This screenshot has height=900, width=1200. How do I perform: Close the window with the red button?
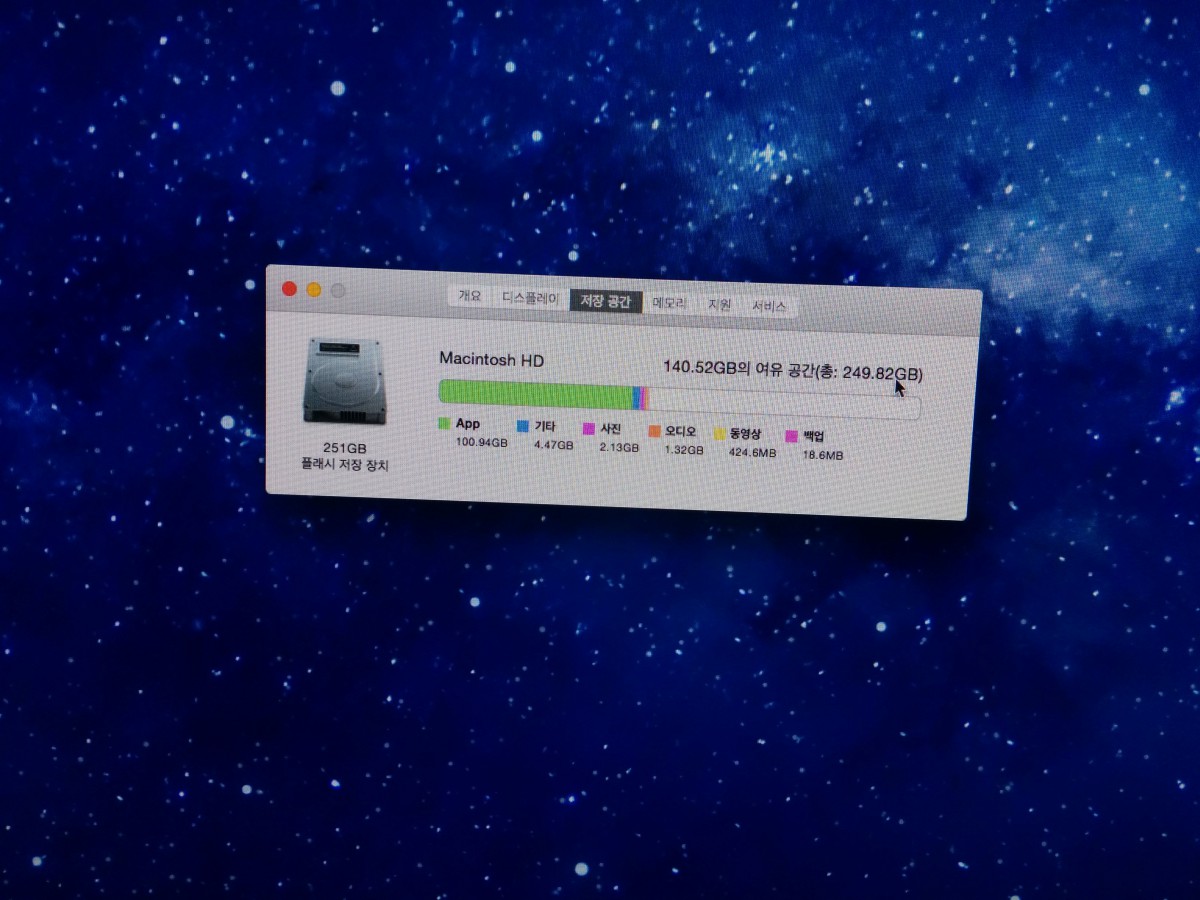[290, 289]
